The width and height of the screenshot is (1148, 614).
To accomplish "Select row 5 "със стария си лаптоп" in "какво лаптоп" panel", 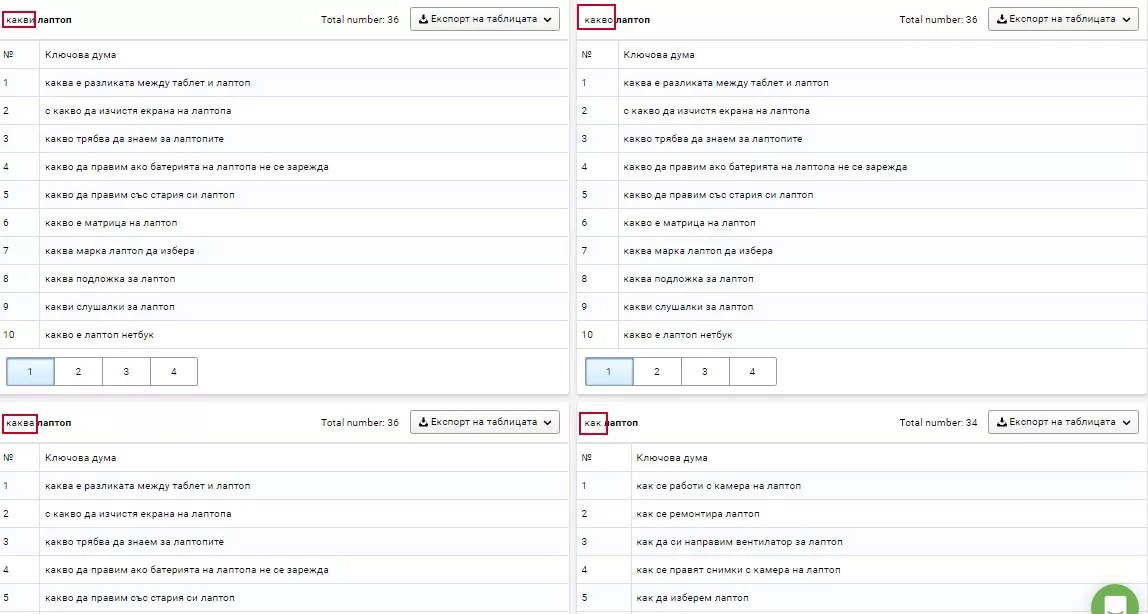I will point(862,195).
